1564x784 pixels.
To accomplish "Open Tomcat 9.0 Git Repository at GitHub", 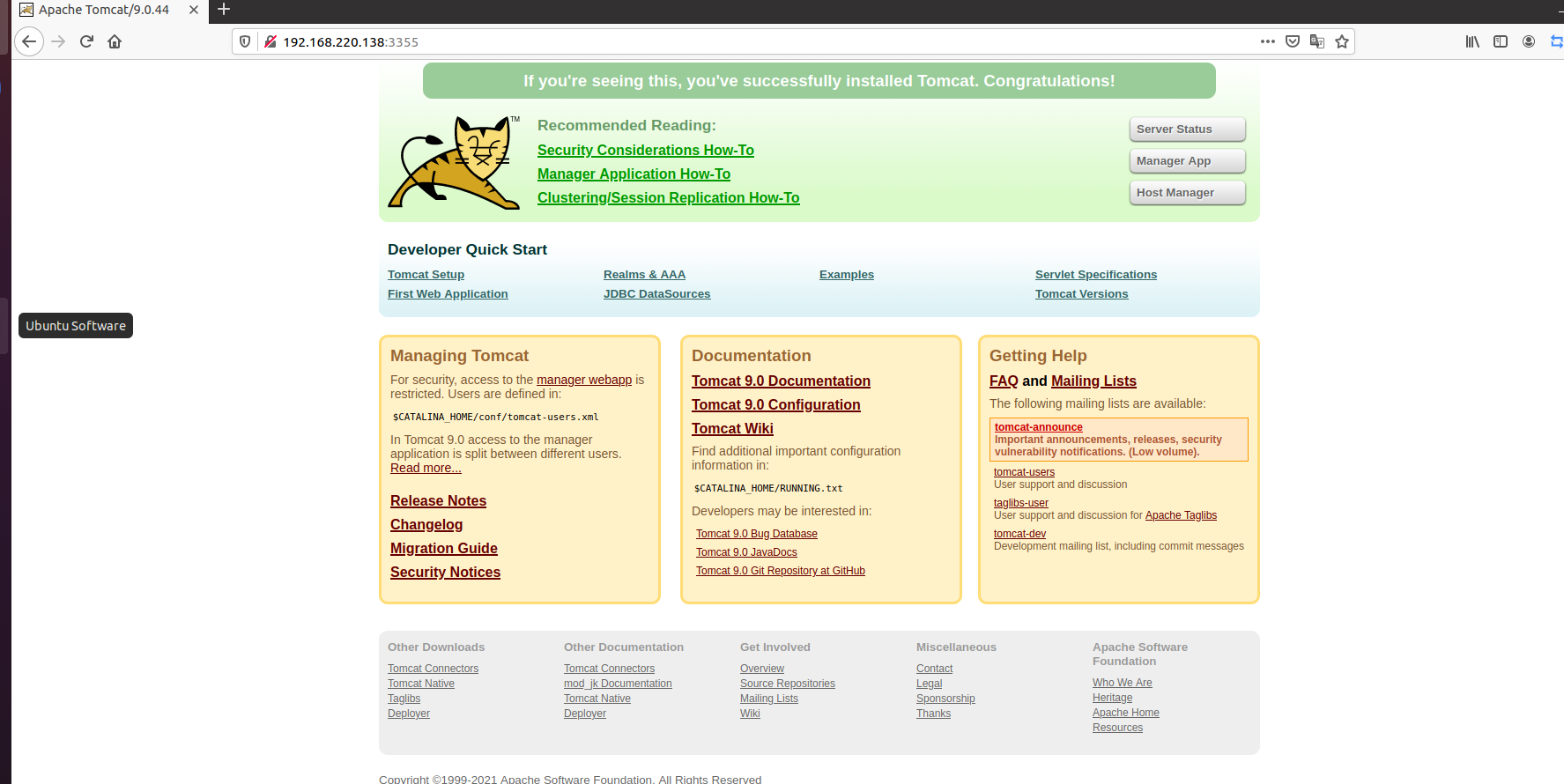I will (x=781, y=571).
